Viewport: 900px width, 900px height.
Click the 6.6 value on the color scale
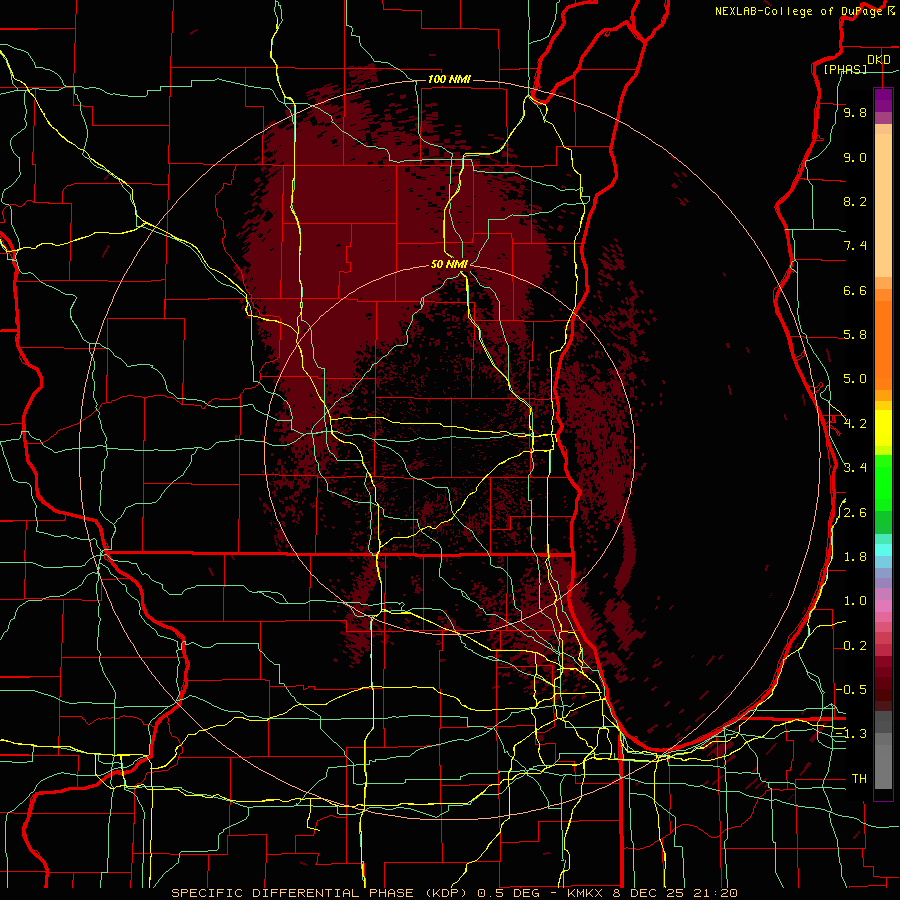[x=855, y=290]
